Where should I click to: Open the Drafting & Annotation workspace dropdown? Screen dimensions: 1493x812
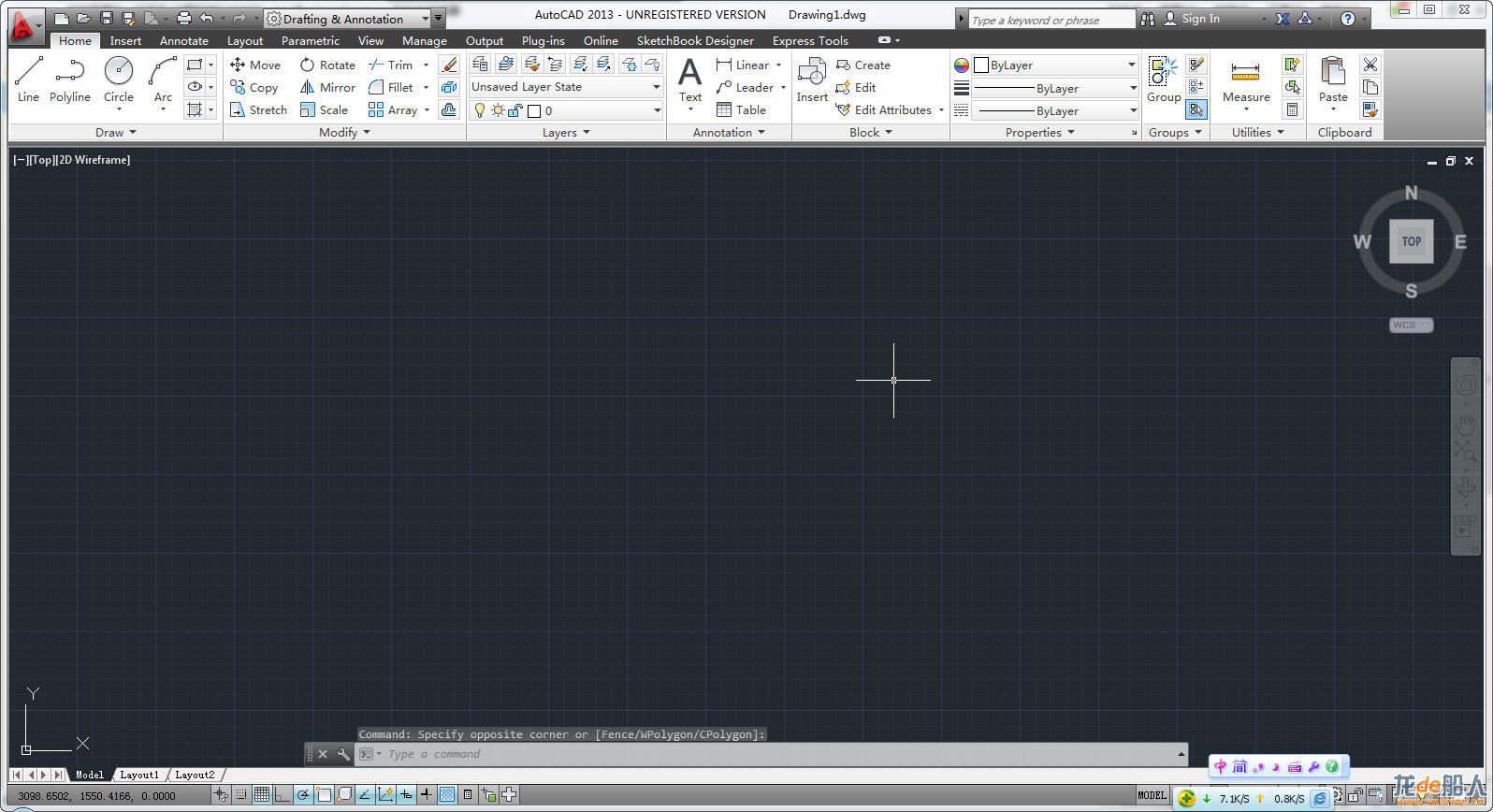(347, 19)
